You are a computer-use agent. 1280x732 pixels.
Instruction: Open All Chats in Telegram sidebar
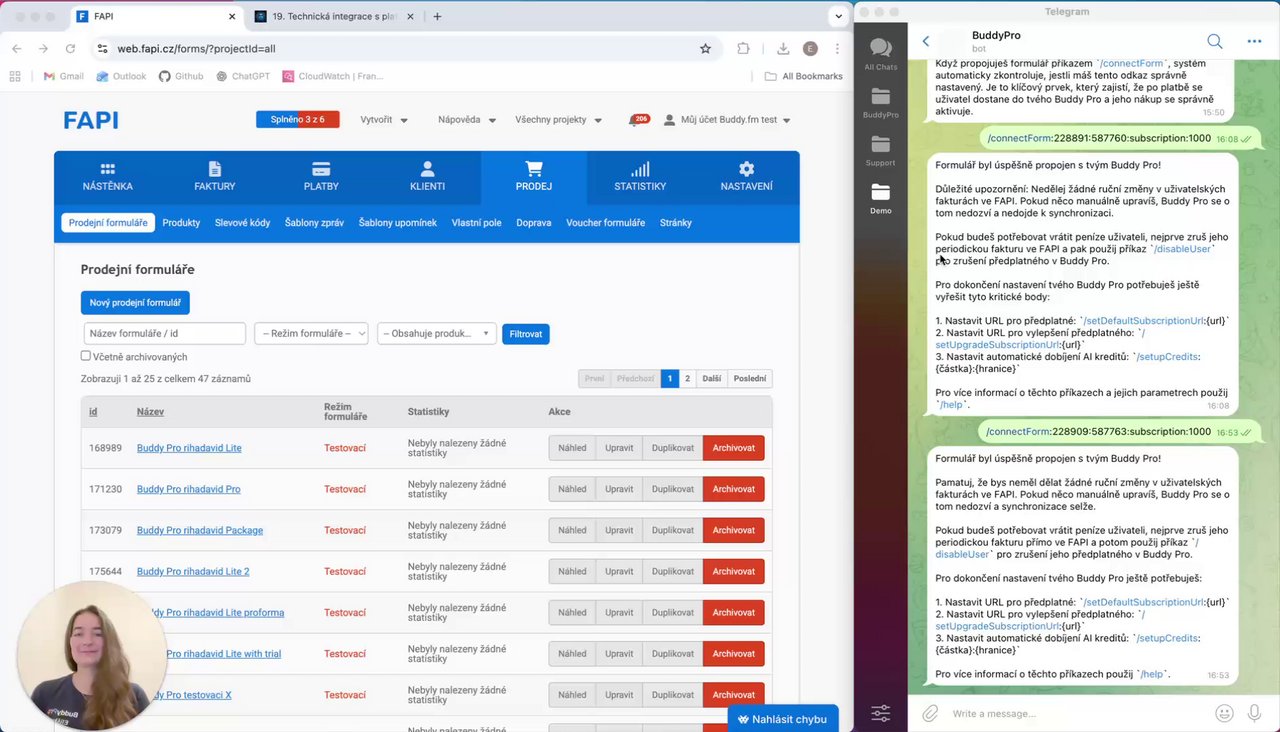coord(881,54)
